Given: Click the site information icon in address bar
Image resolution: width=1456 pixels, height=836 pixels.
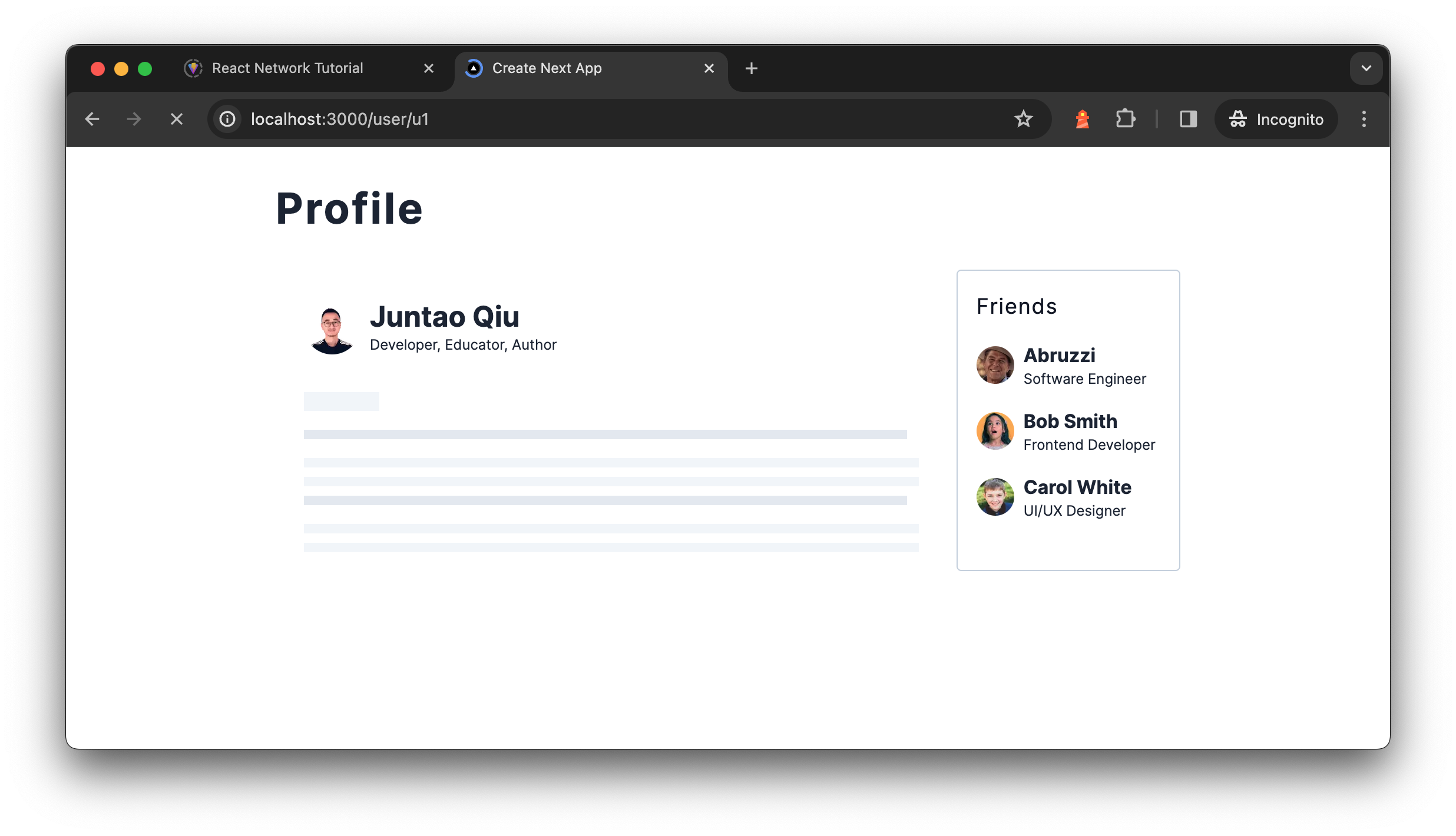Looking at the screenshot, I should (227, 119).
